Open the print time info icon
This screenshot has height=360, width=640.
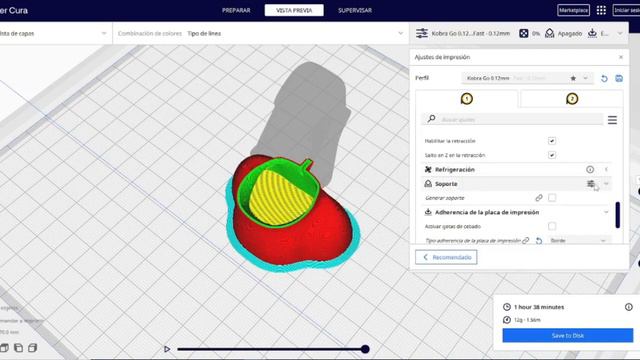click(x=629, y=307)
